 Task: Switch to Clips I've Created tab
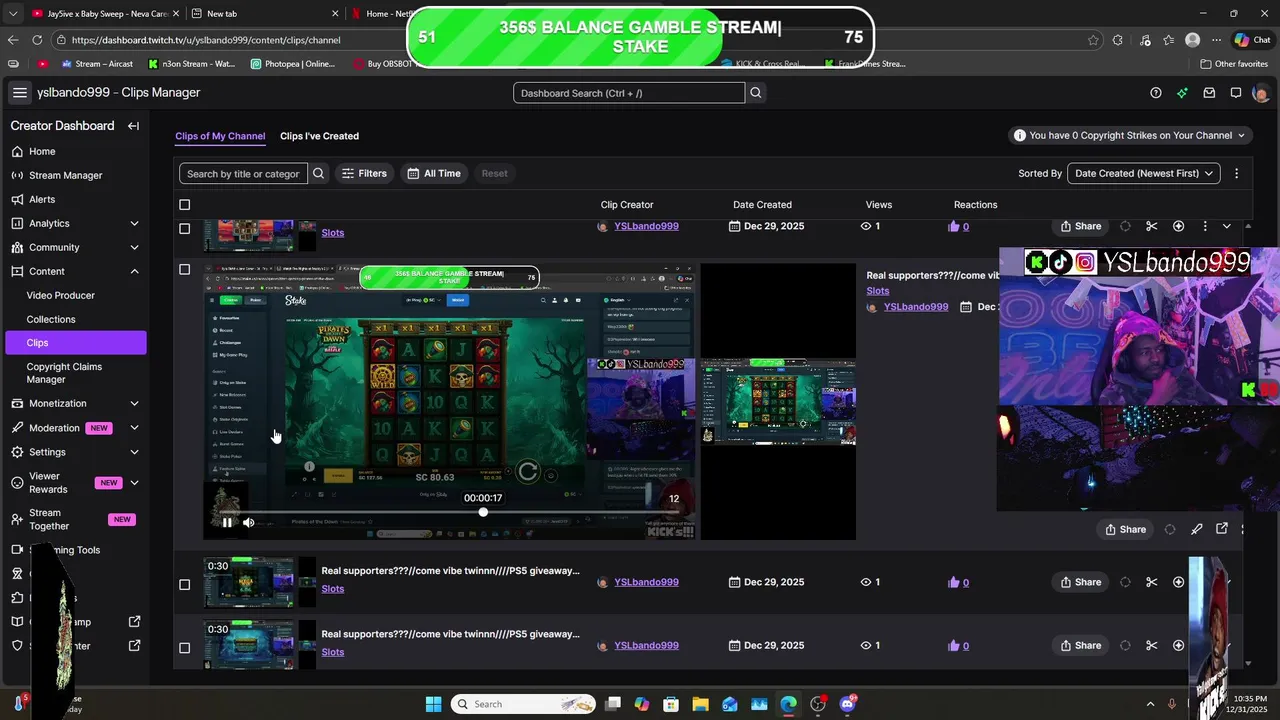(x=319, y=136)
